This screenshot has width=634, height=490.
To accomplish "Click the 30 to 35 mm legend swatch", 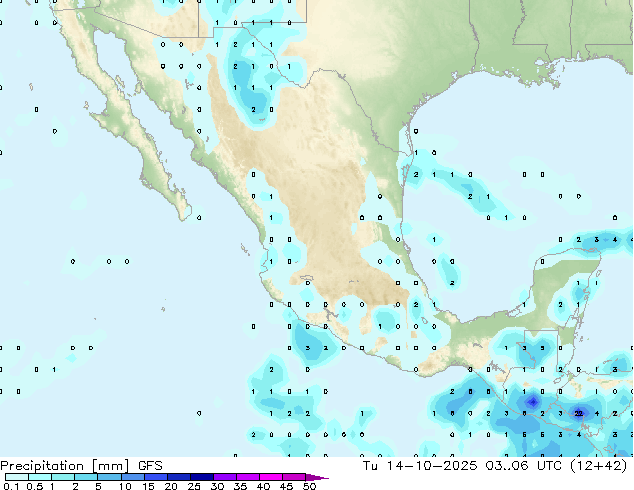I will pyautogui.click(x=225, y=477).
